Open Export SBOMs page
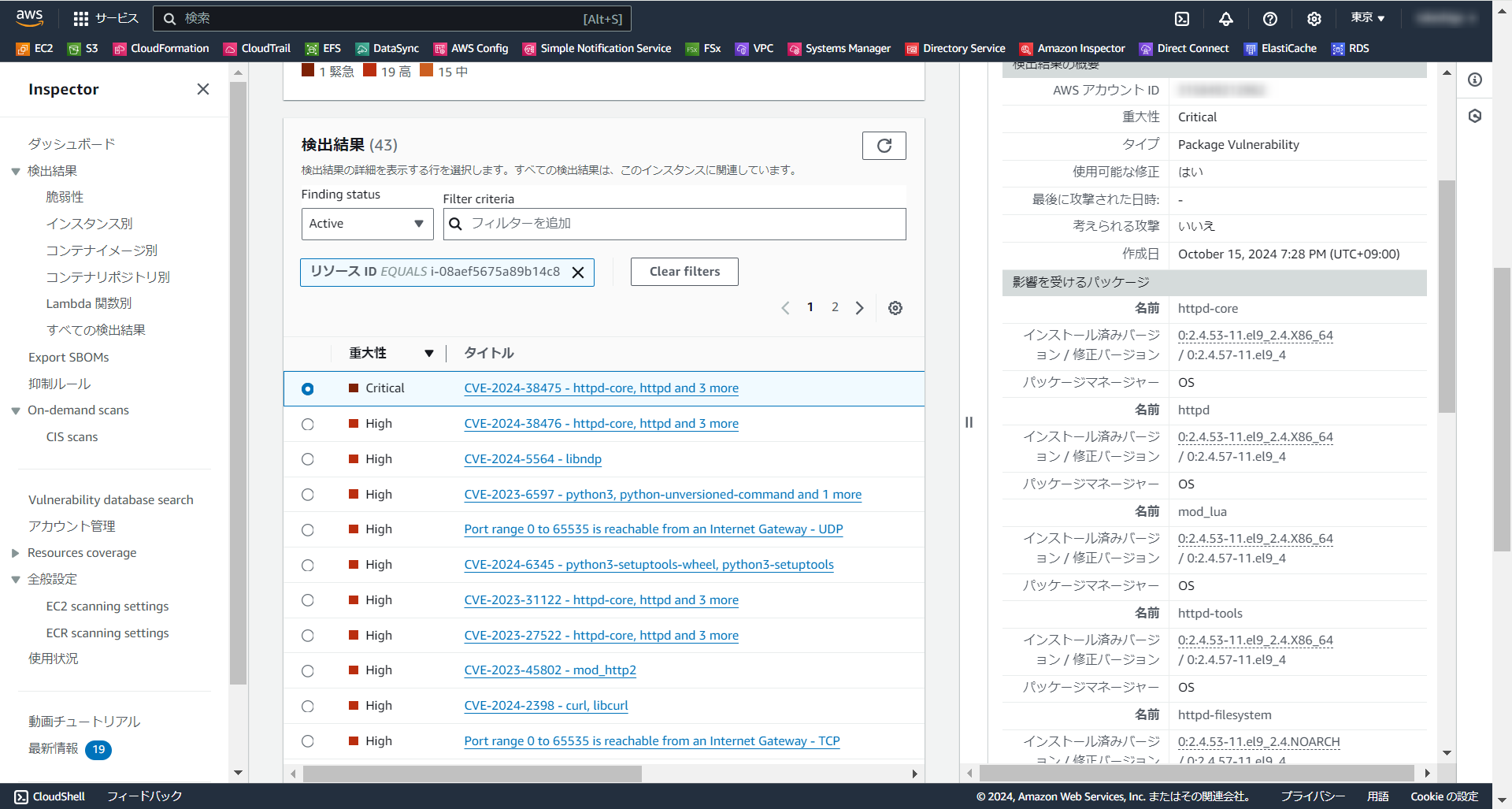Image resolution: width=1512 pixels, height=809 pixels. 69,358
